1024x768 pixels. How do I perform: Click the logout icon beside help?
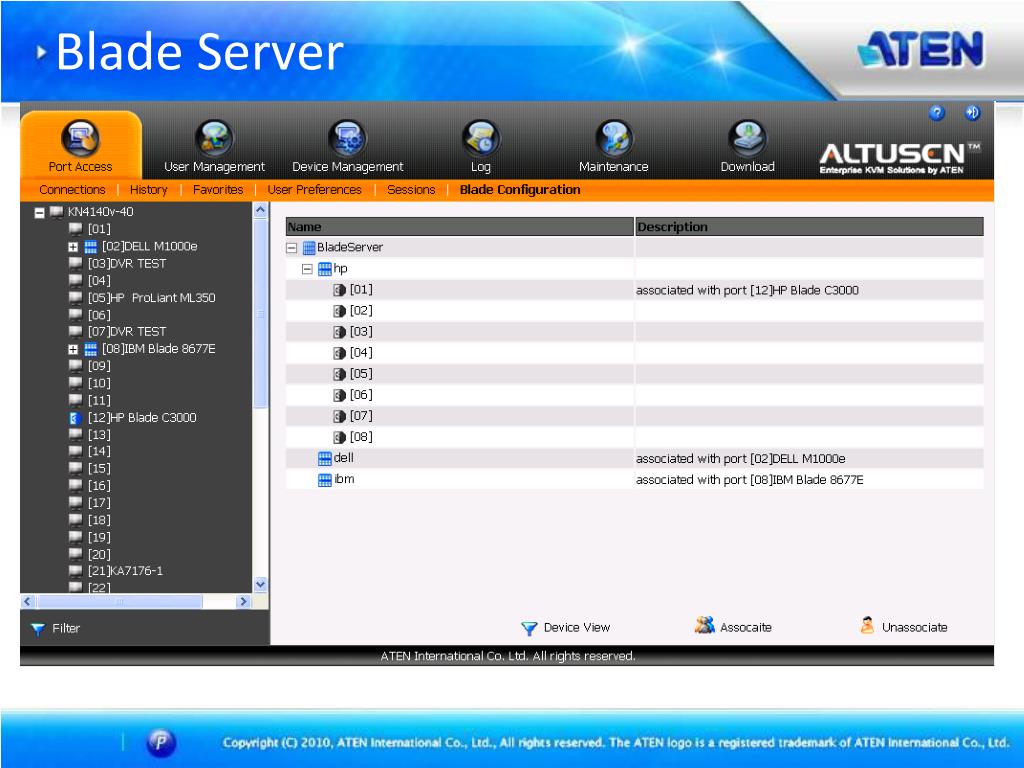point(972,113)
